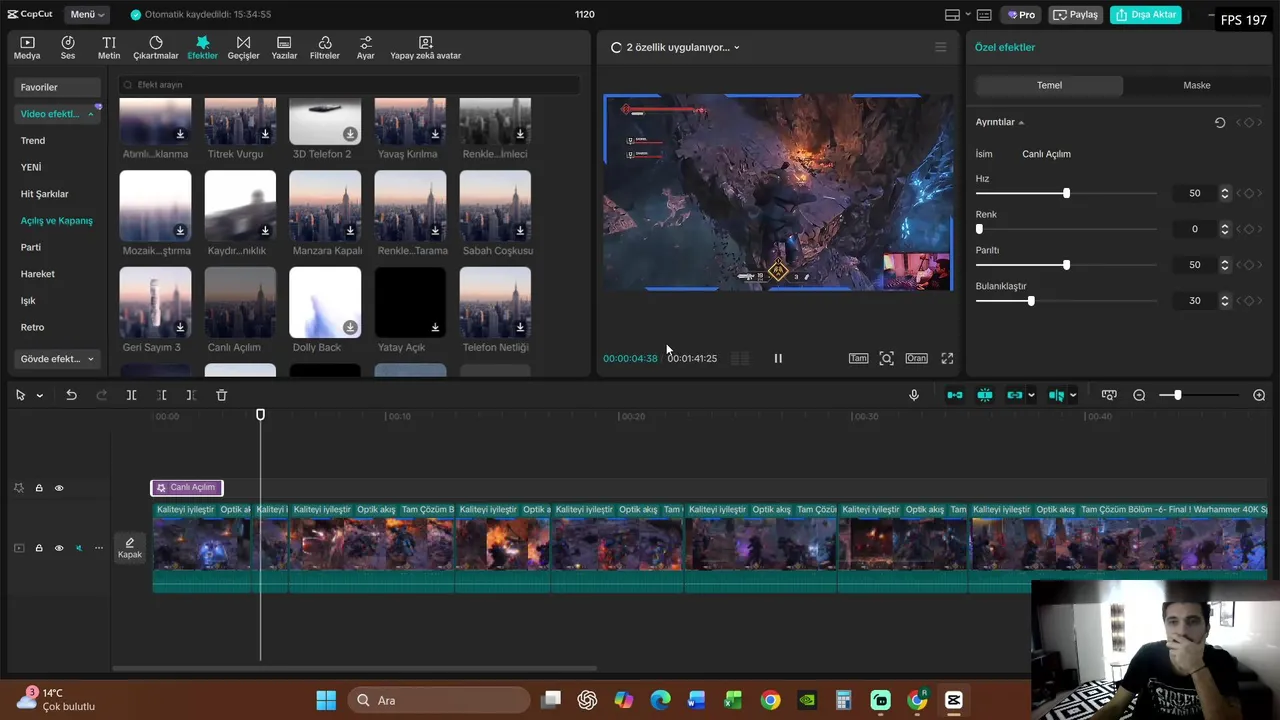Click the Kapak cover button
The height and width of the screenshot is (720, 1280).
[x=130, y=548]
